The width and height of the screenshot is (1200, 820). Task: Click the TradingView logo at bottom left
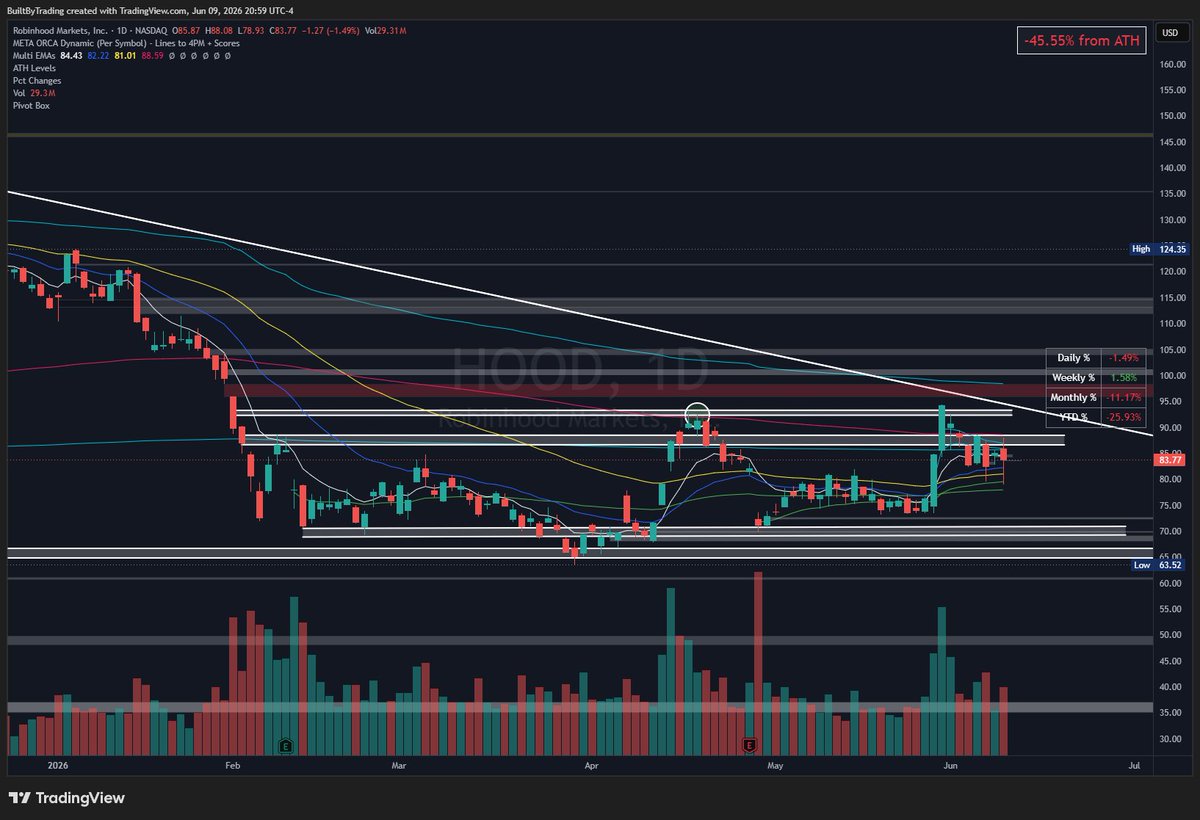tap(67, 798)
